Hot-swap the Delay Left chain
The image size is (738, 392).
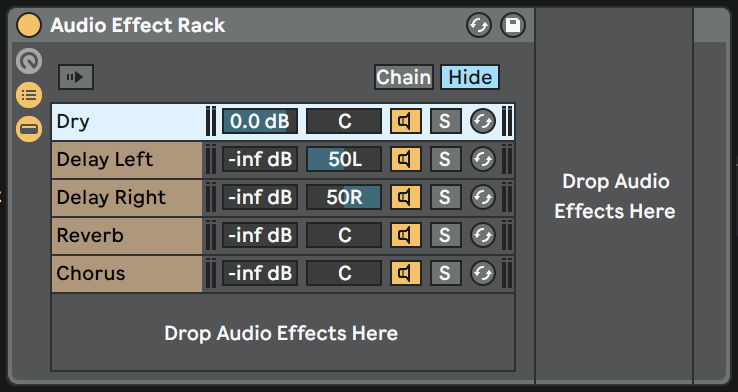[x=483, y=160]
